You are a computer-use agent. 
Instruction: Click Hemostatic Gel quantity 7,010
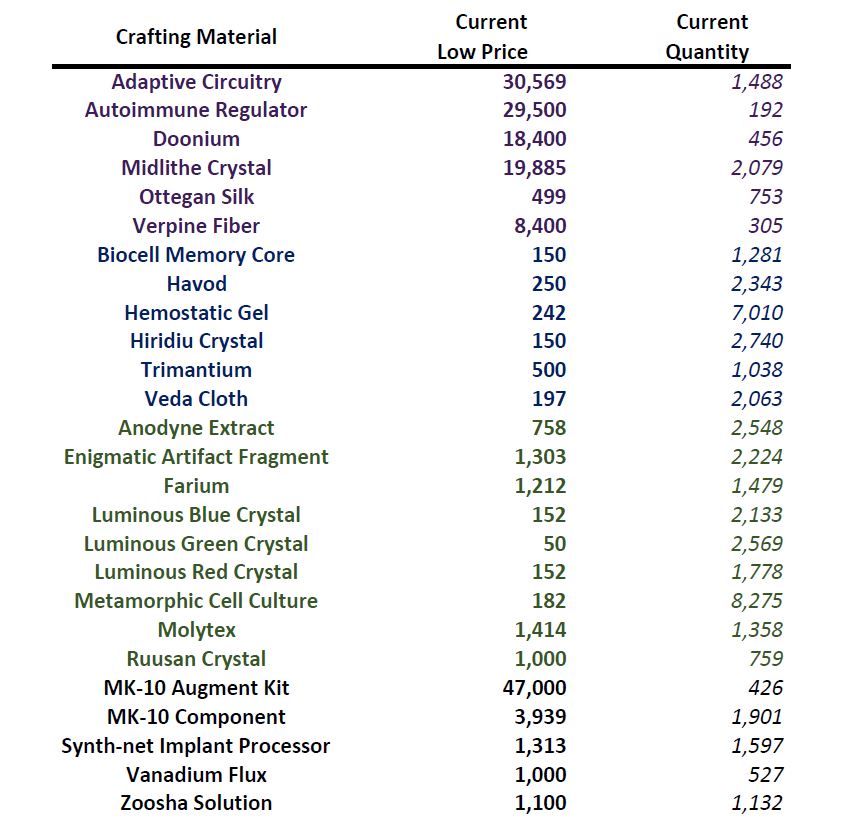point(757,313)
